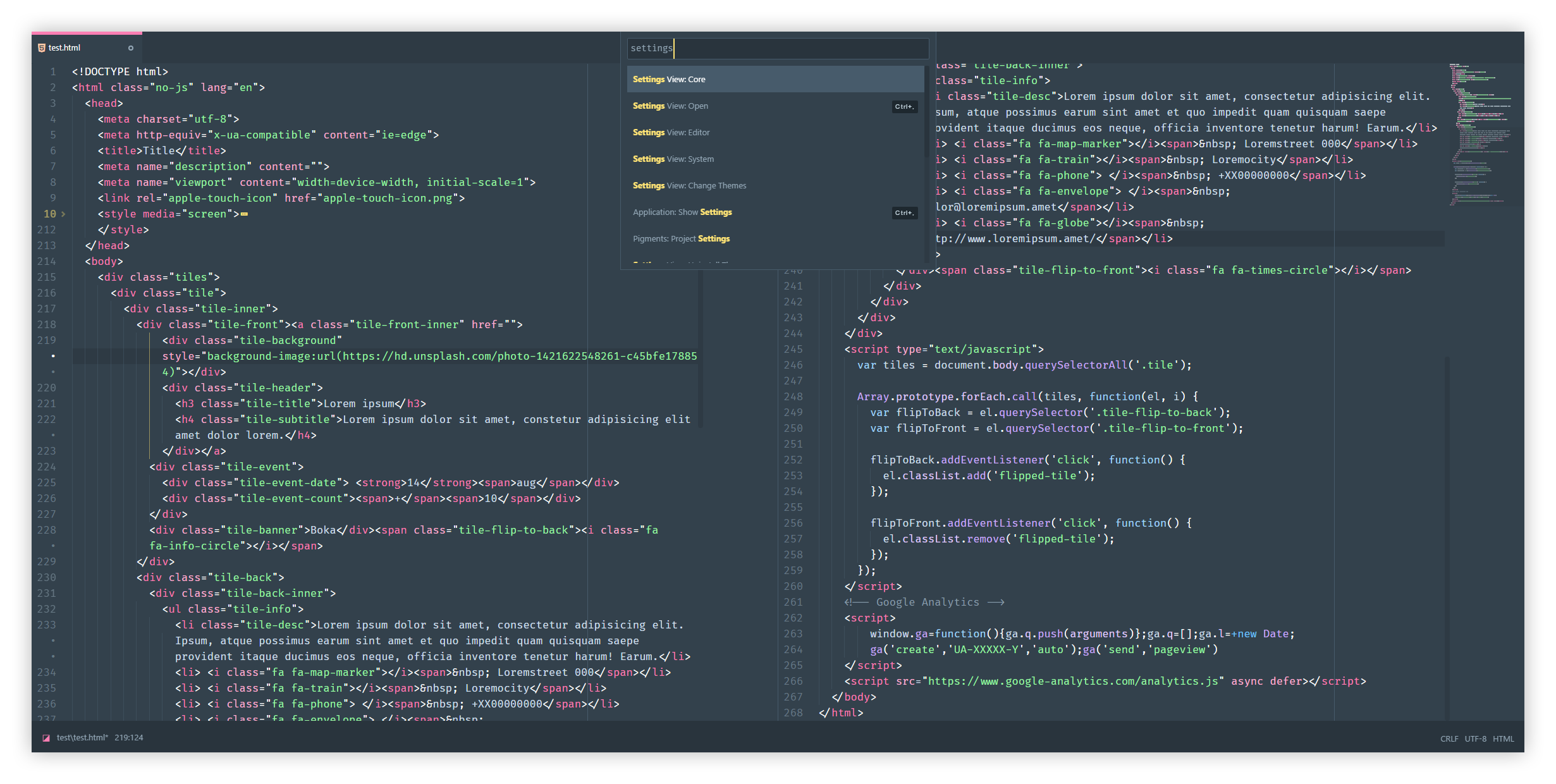Change encoding via UTF-8 in status bar
The width and height of the screenshot is (1556, 784).
pyautogui.click(x=1476, y=738)
